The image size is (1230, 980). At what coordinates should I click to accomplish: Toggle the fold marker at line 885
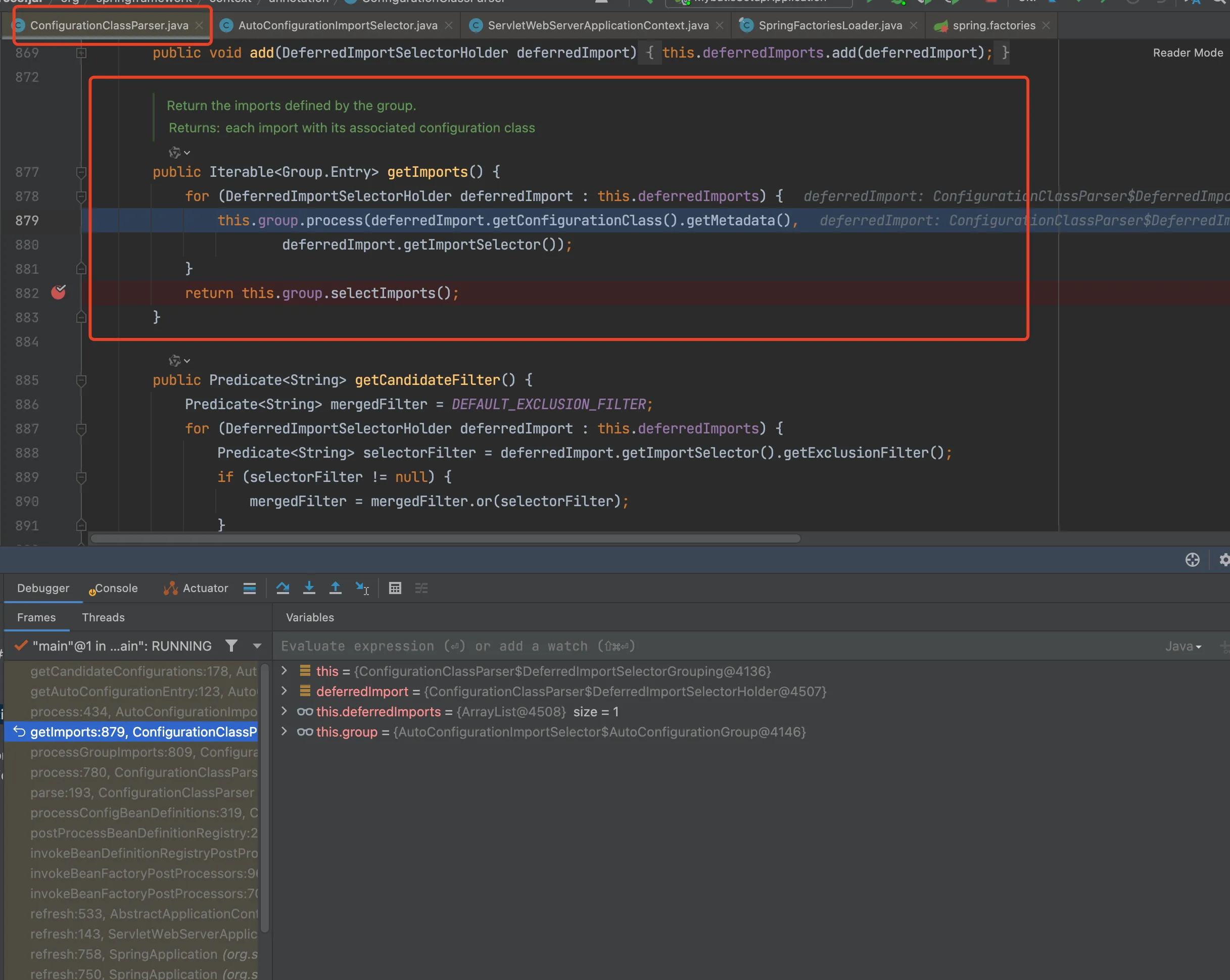click(81, 380)
